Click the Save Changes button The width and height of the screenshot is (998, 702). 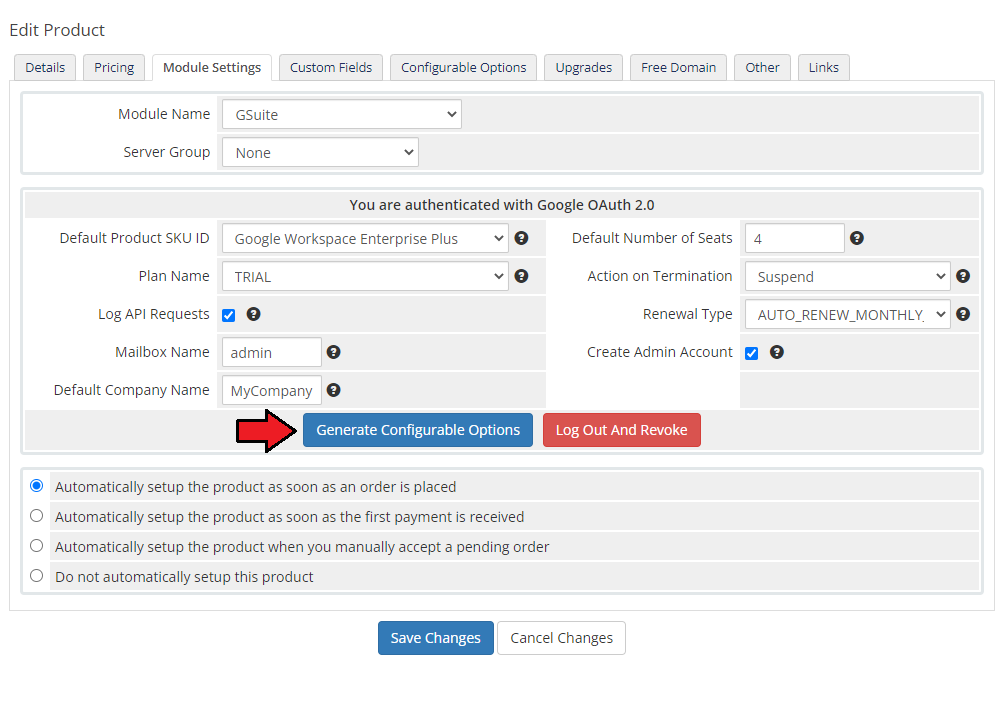[x=436, y=638]
